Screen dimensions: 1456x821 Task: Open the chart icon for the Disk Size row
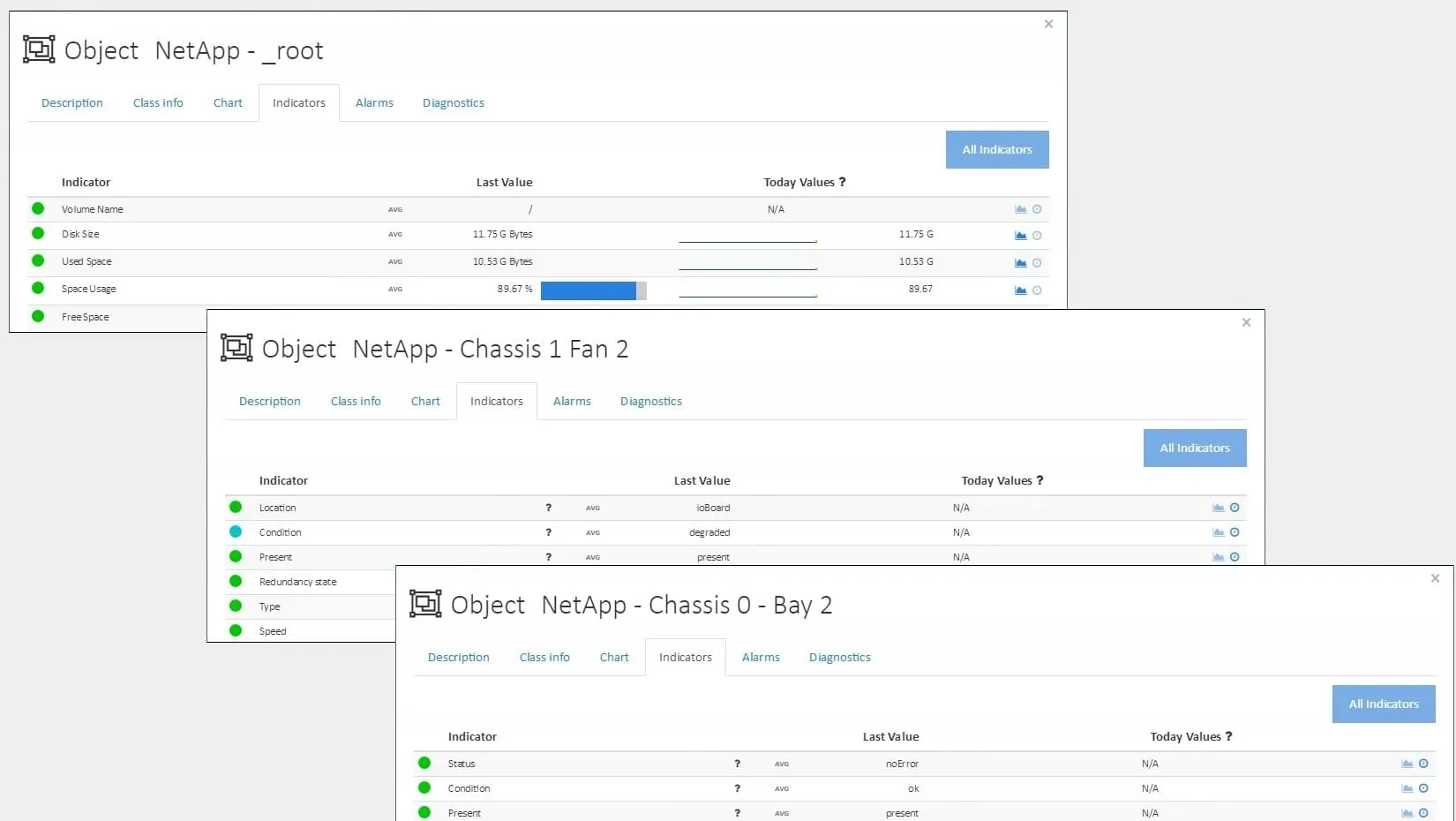1020,236
